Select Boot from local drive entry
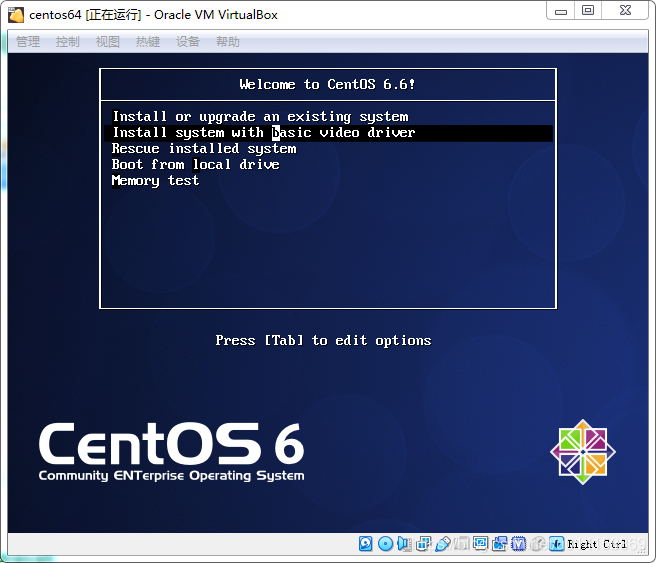 pyautogui.click(x=328, y=164)
